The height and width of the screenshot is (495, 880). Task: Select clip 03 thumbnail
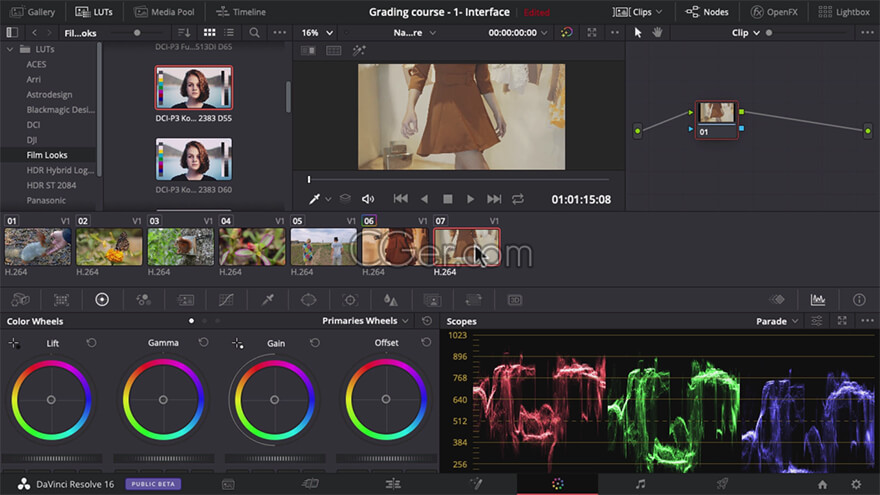tap(181, 247)
